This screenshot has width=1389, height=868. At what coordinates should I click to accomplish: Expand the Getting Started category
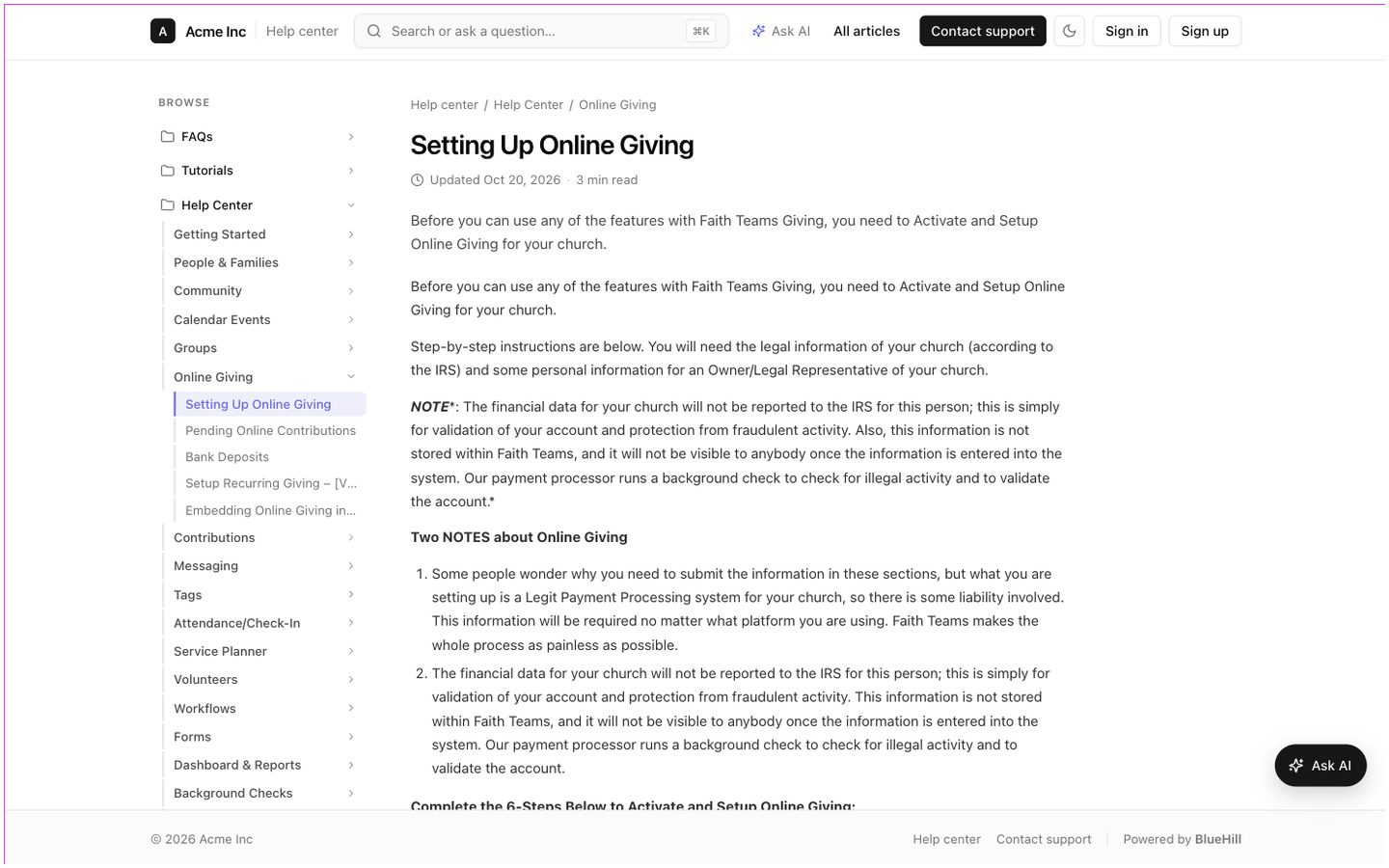[x=265, y=234]
